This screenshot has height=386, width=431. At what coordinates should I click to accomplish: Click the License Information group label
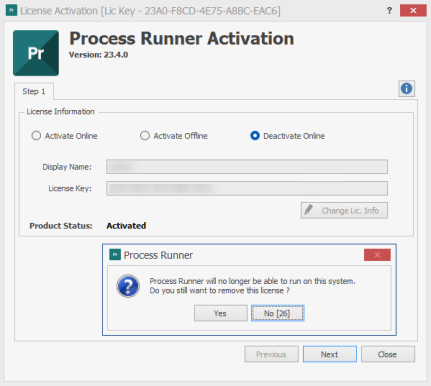61,111
